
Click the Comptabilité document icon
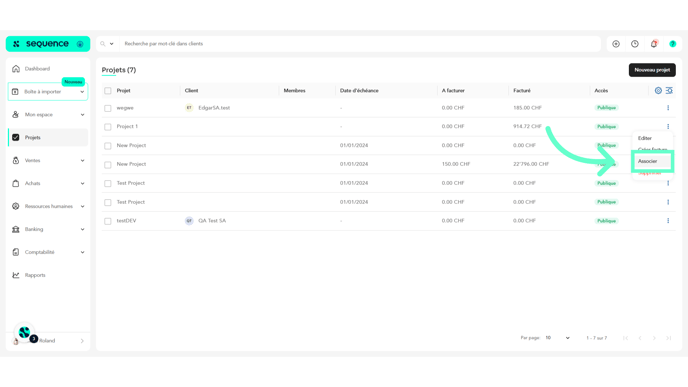(16, 252)
